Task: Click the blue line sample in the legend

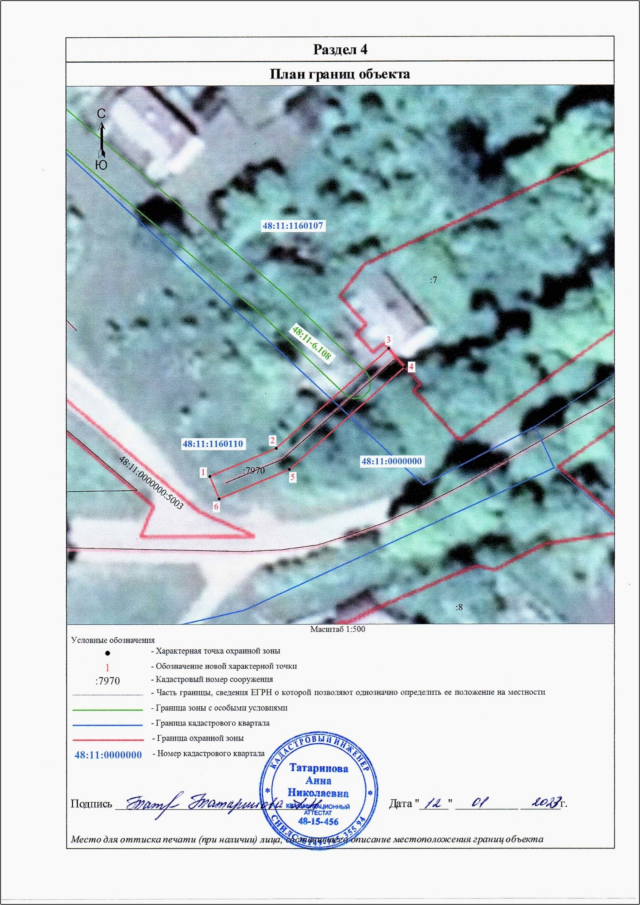Action: pos(107,722)
